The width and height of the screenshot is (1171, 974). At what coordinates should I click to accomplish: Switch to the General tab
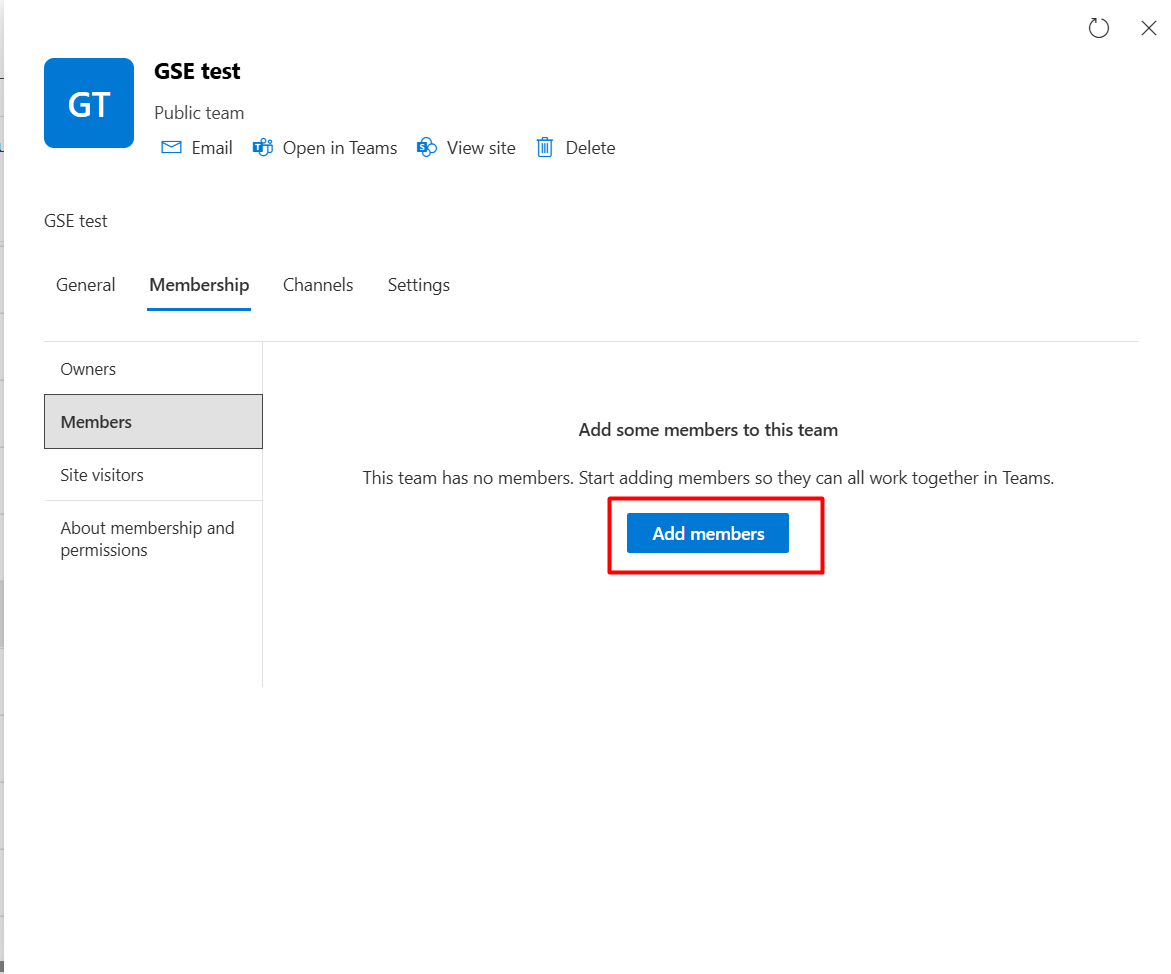coord(86,285)
